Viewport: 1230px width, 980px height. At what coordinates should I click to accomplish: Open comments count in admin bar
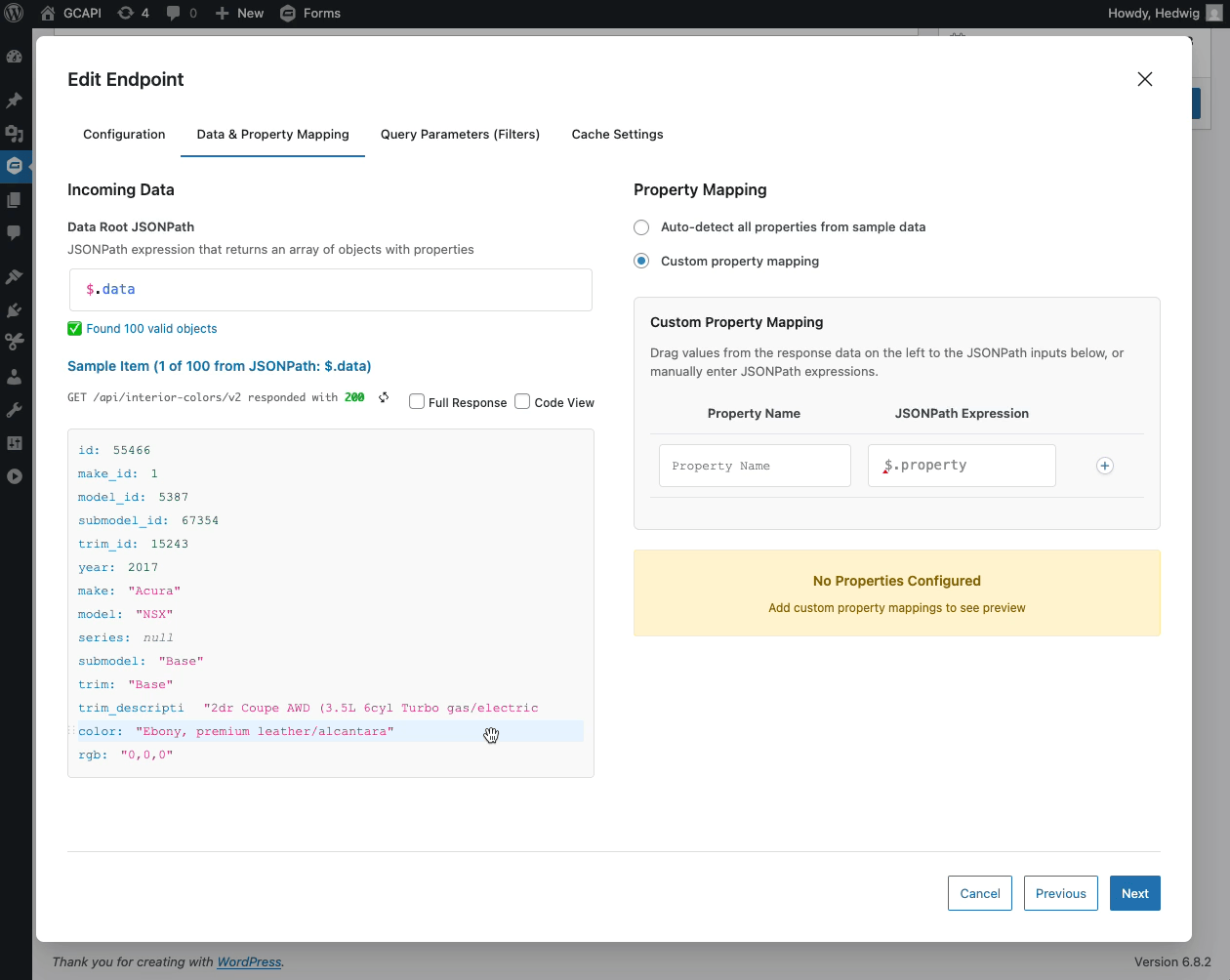(x=182, y=14)
